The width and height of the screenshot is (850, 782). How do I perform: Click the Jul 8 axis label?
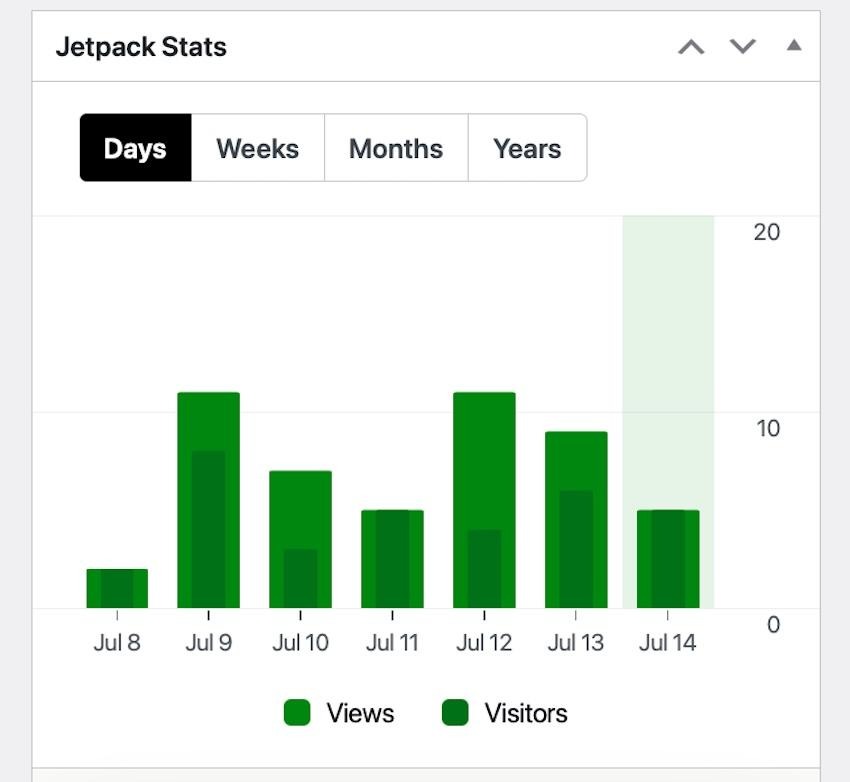117,643
